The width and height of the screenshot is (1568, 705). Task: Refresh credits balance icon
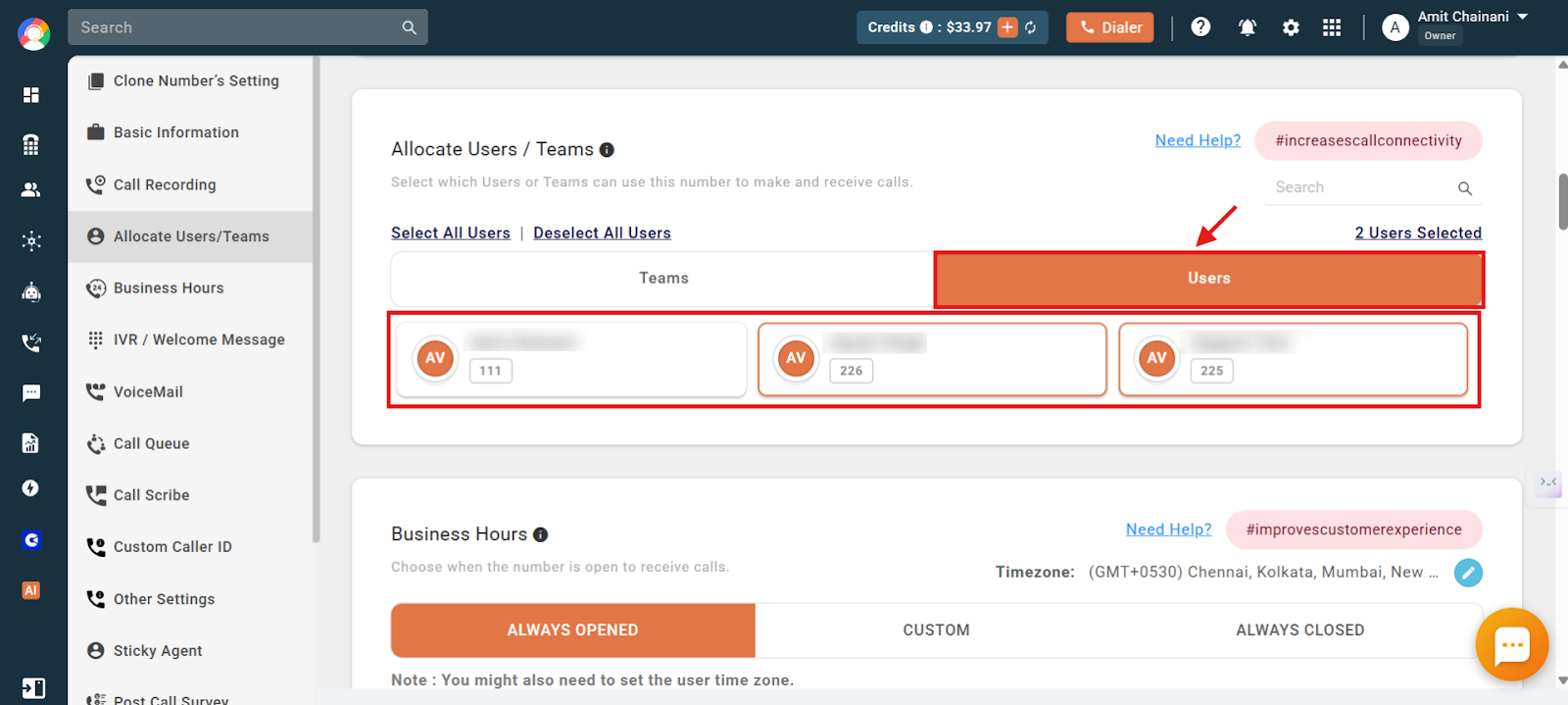coord(1031,27)
